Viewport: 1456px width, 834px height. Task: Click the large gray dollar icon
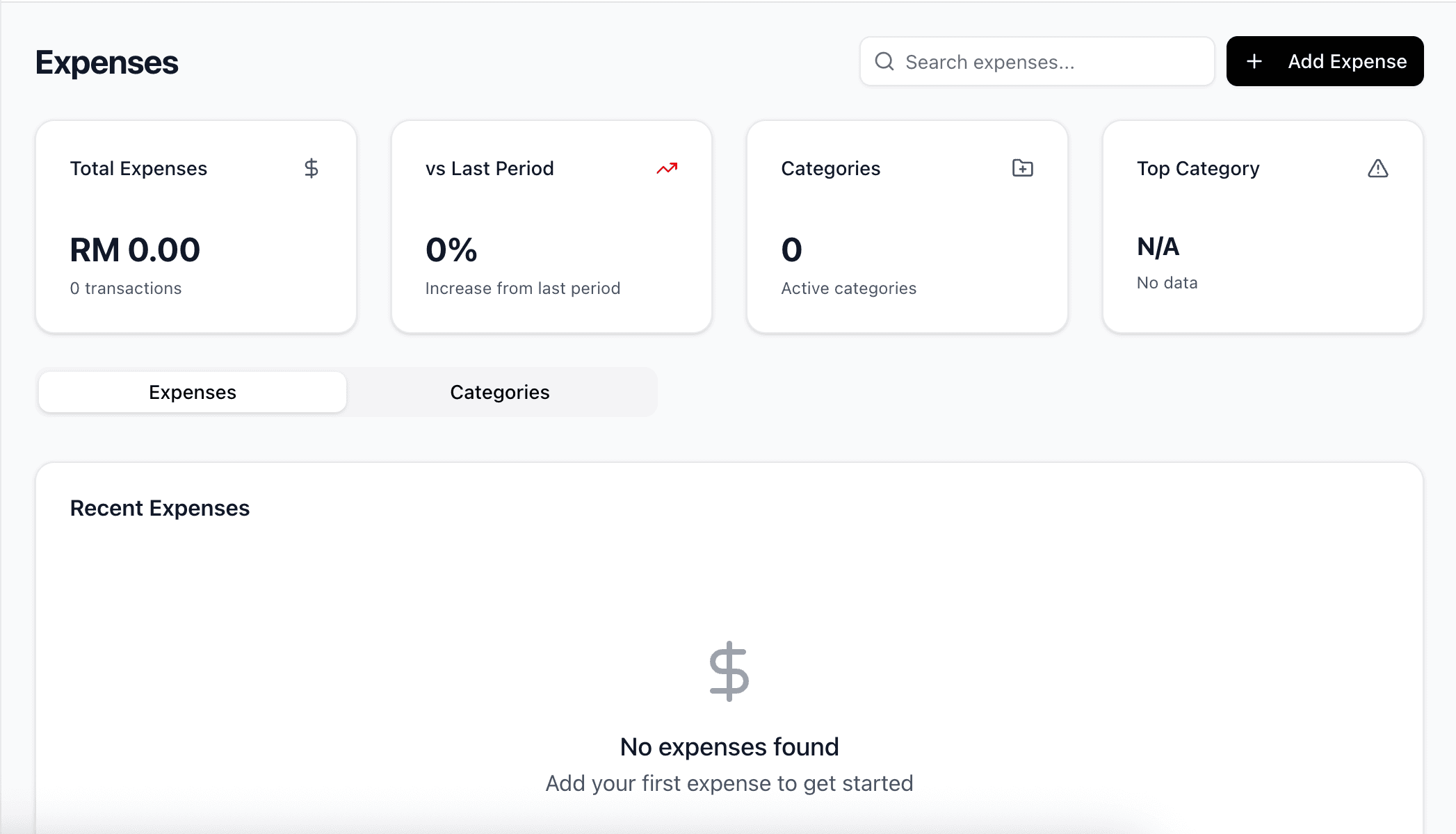click(729, 671)
